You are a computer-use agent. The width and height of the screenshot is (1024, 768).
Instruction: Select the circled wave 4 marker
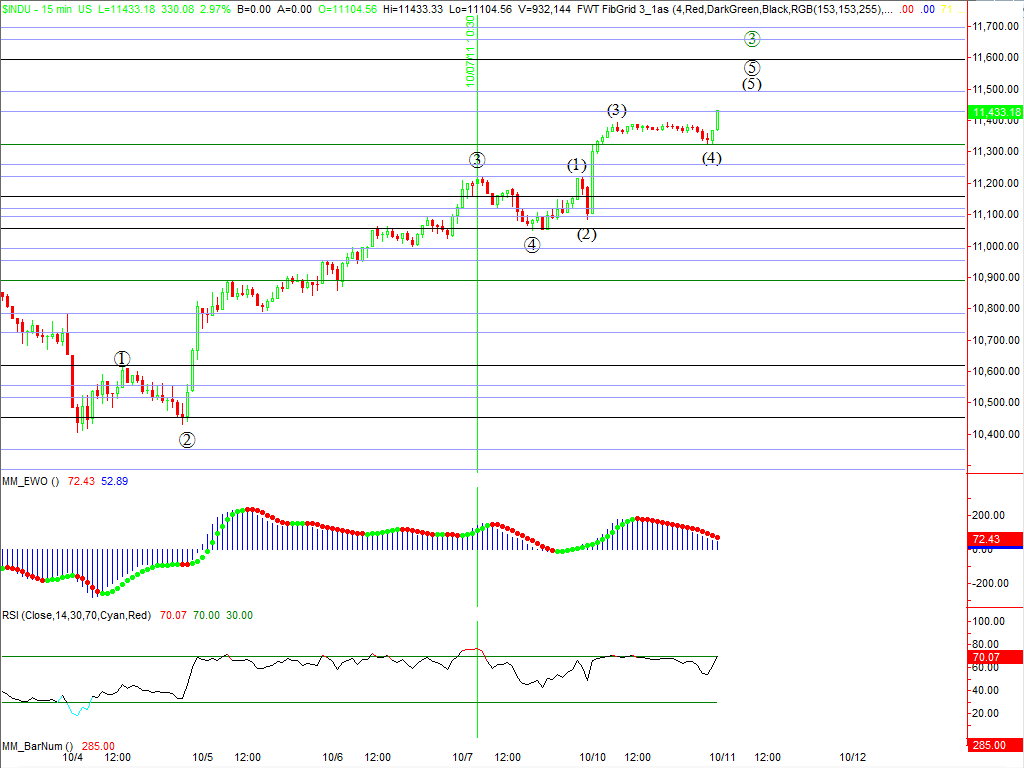(x=532, y=245)
